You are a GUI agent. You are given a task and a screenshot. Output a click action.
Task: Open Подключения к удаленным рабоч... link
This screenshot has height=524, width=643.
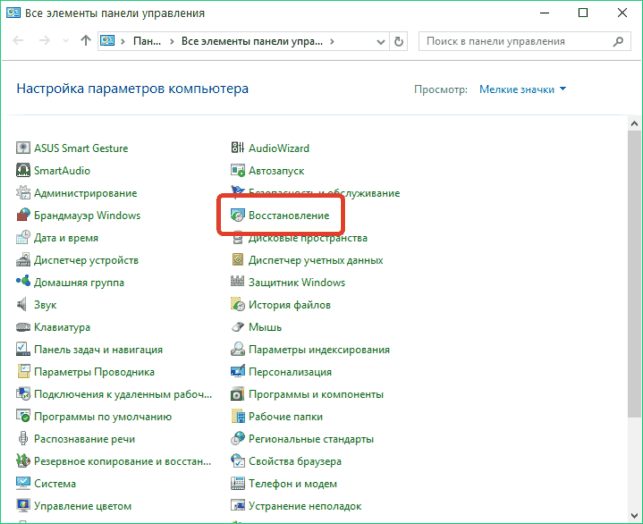pos(123,394)
